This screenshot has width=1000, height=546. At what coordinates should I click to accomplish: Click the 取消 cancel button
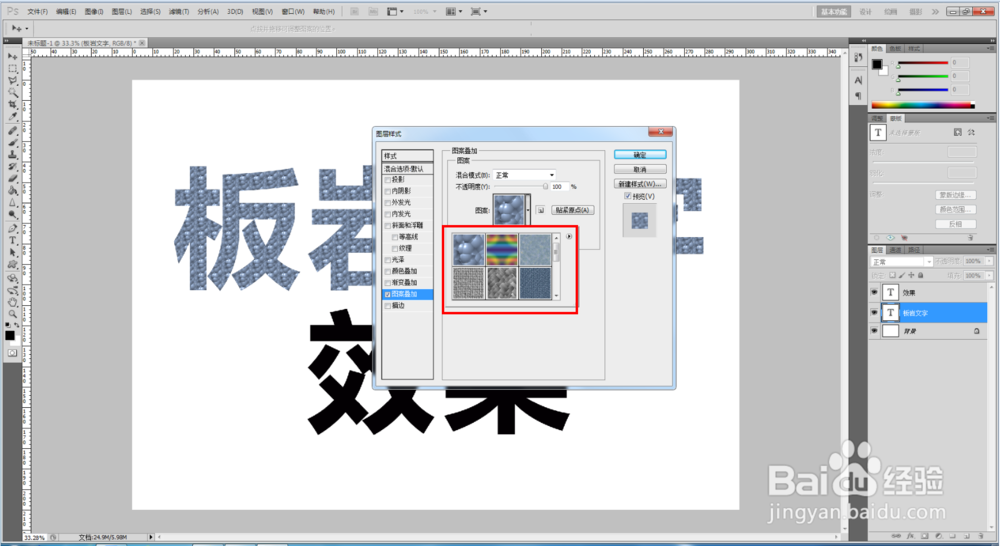tap(640, 170)
